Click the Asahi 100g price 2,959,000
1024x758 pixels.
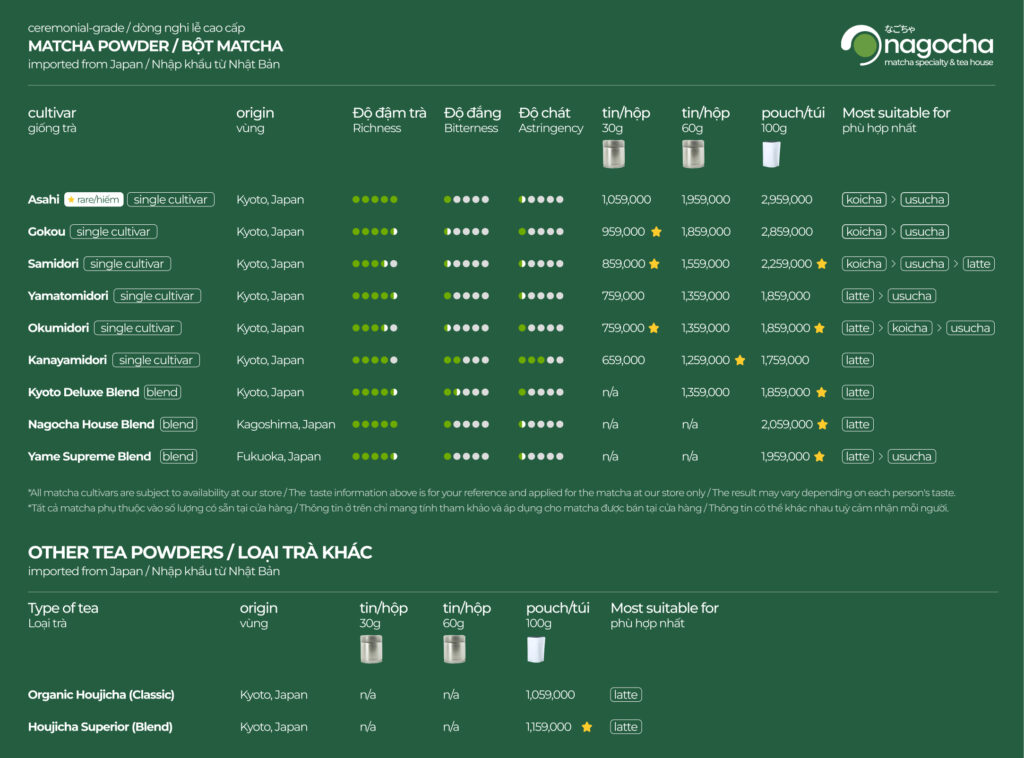pyautogui.click(x=787, y=200)
